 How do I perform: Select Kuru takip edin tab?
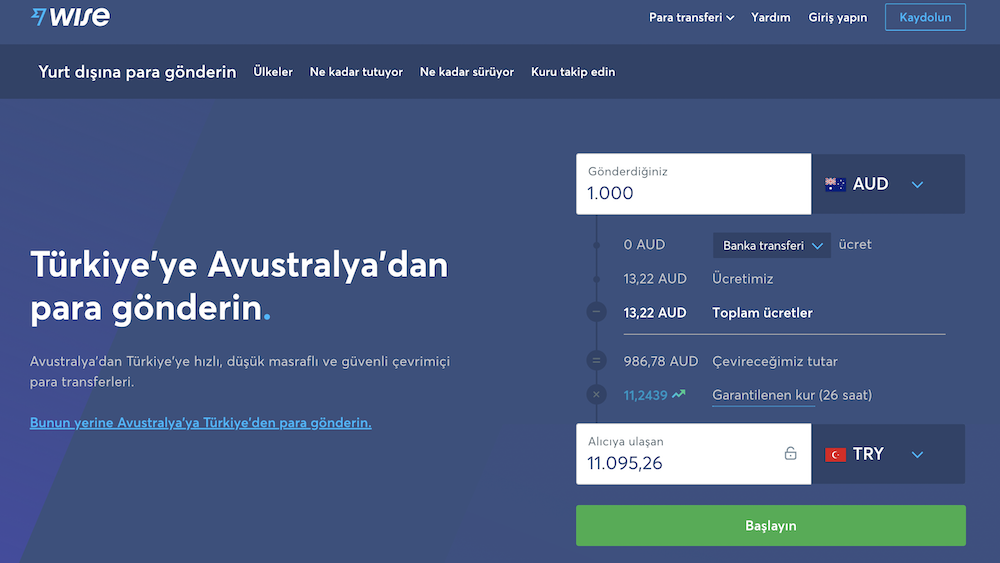tap(573, 72)
